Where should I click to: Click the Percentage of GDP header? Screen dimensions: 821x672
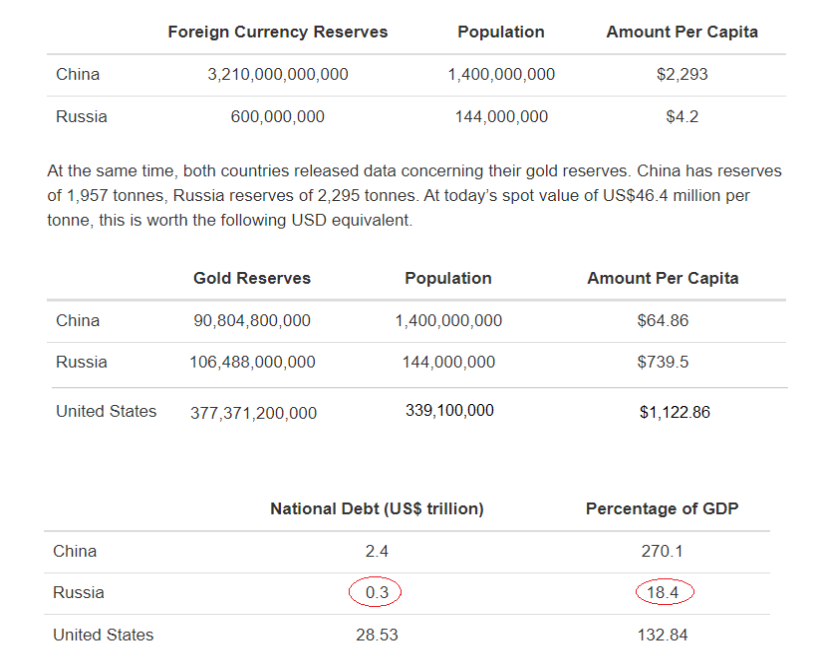pyautogui.click(x=662, y=509)
